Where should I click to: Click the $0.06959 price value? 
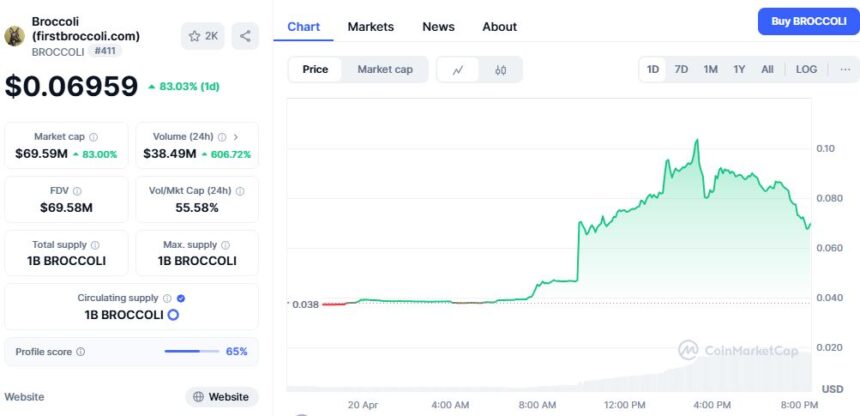[71, 86]
